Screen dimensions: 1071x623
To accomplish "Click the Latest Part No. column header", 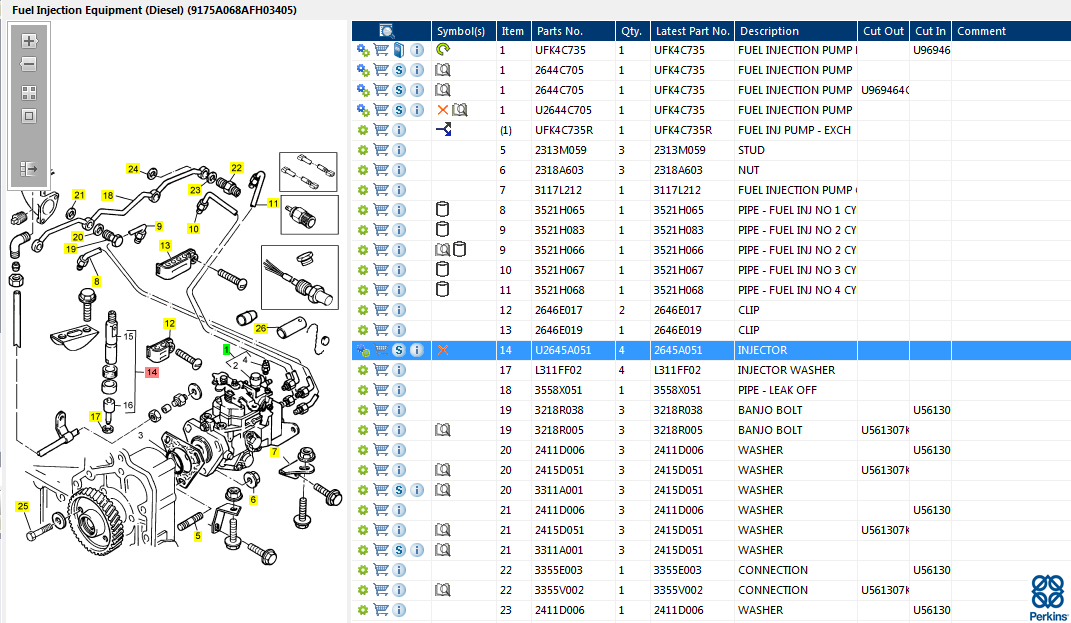I will click(693, 31).
